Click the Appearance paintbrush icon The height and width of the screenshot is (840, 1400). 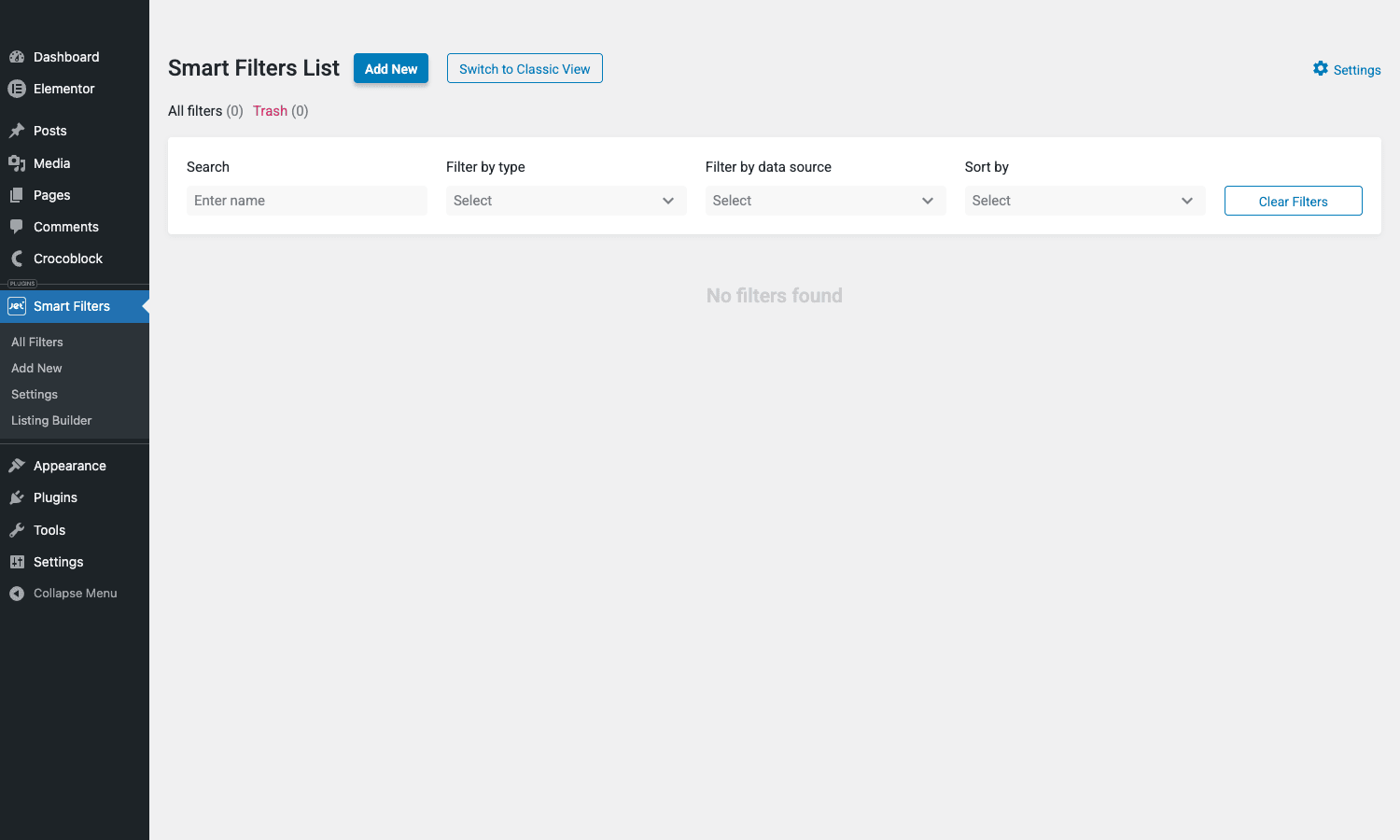coord(17,466)
